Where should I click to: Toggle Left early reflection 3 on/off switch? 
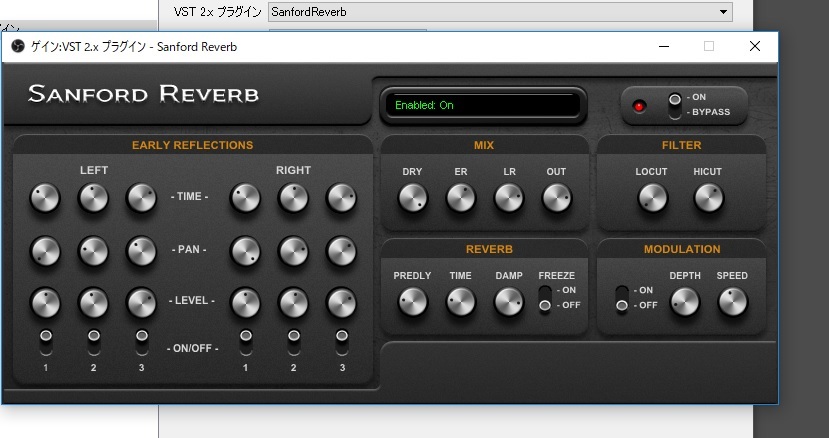click(x=142, y=342)
